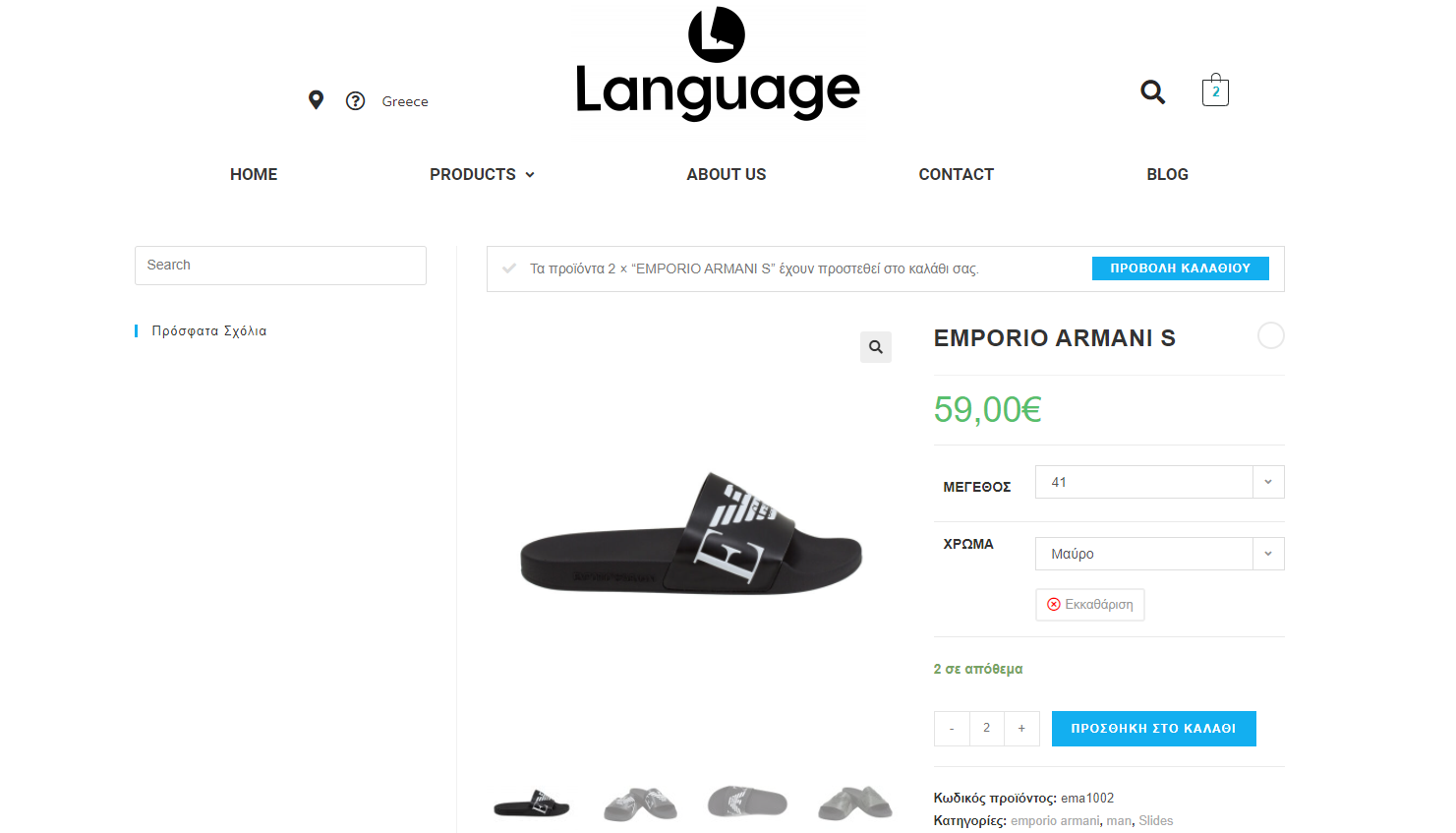Open the search magnifier in header
Image resolution: width=1456 pixels, height=833 pixels.
coord(1152,92)
